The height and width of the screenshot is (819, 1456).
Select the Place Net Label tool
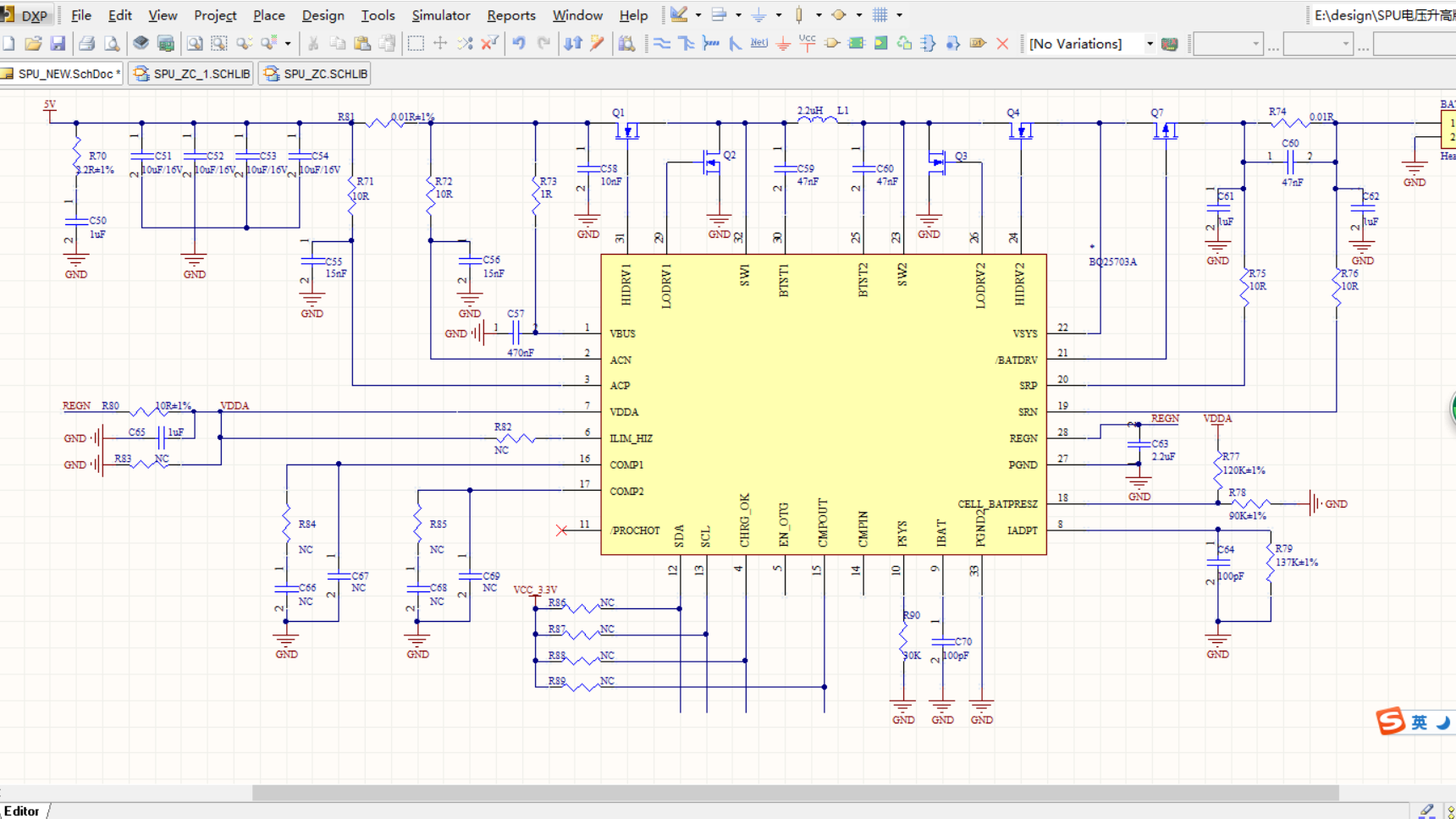(x=759, y=43)
